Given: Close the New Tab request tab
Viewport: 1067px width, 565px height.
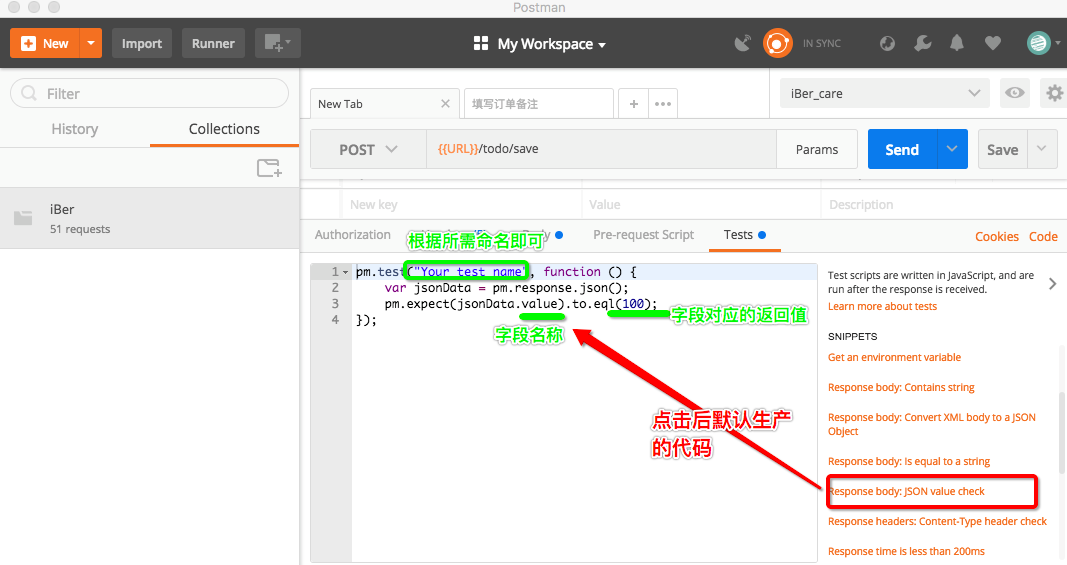Looking at the screenshot, I should 445,103.
